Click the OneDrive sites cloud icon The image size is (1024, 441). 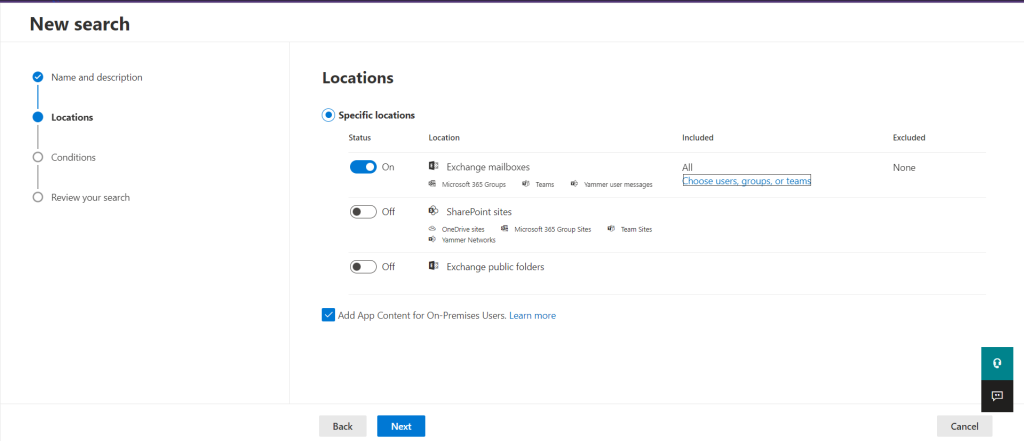pyautogui.click(x=432, y=229)
